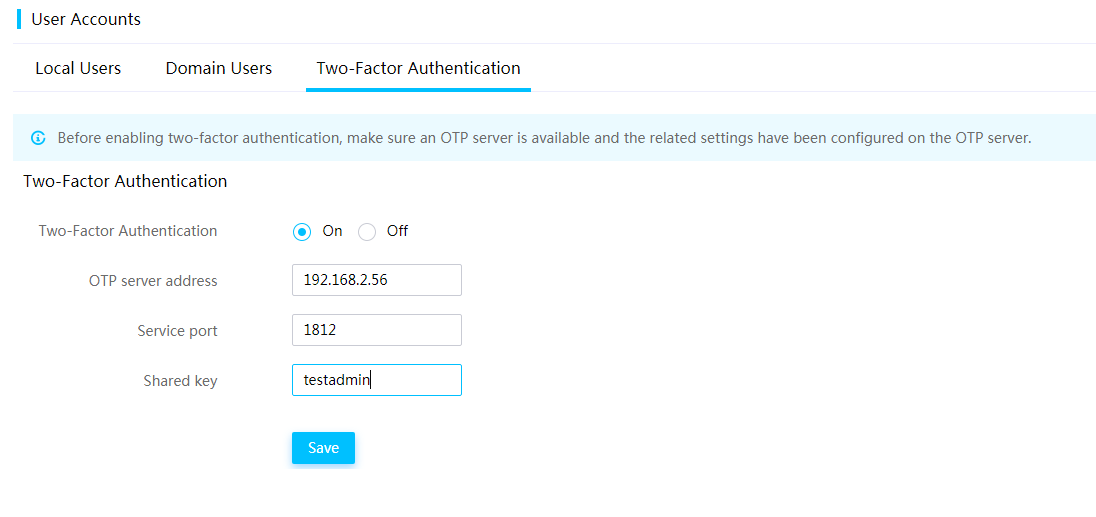Select the Two-Factor Authentication tab

[x=418, y=68]
